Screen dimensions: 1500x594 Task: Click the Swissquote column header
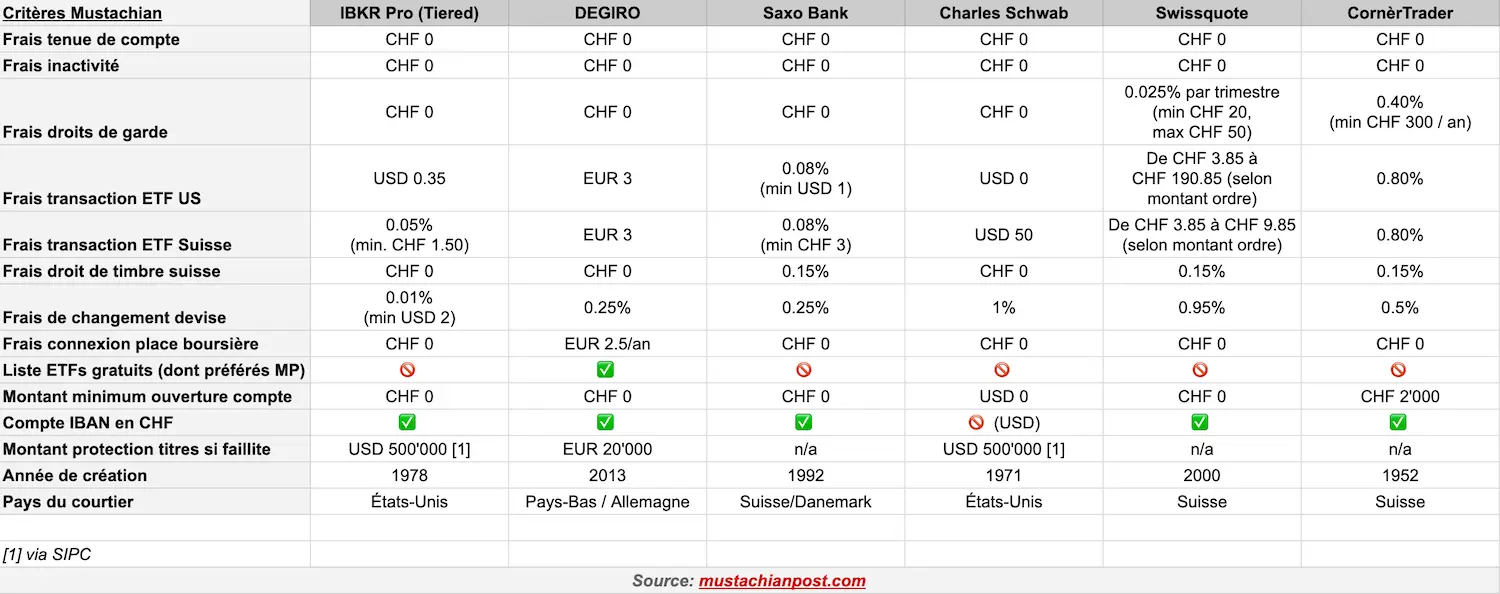point(1201,13)
